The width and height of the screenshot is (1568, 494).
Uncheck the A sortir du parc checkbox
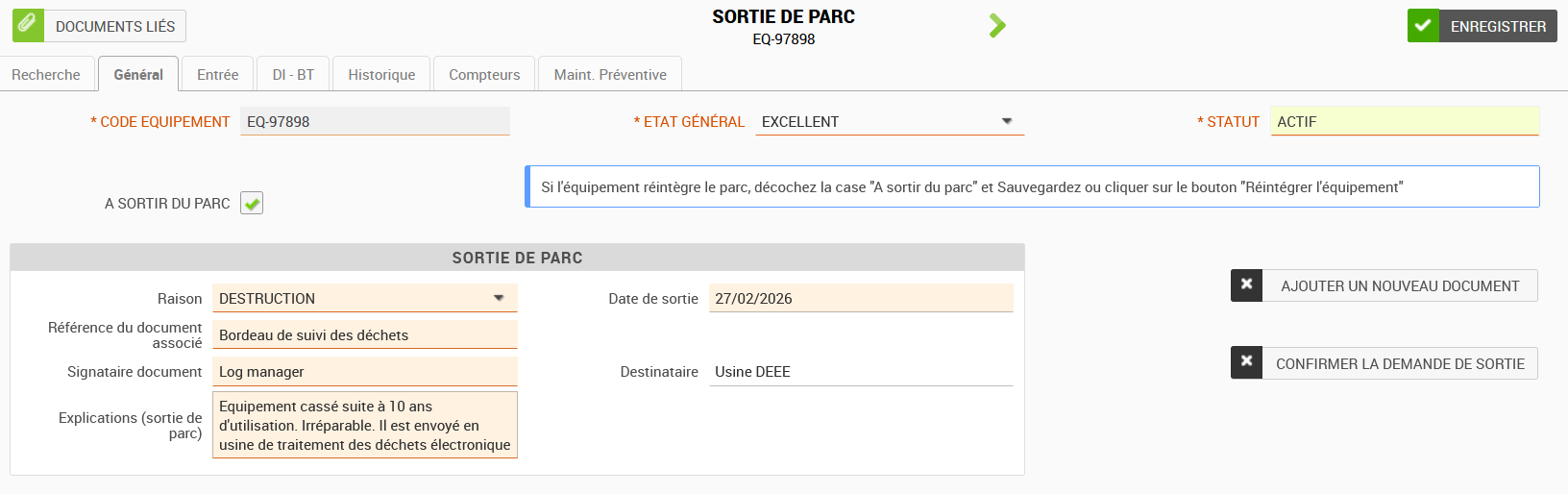click(x=252, y=204)
